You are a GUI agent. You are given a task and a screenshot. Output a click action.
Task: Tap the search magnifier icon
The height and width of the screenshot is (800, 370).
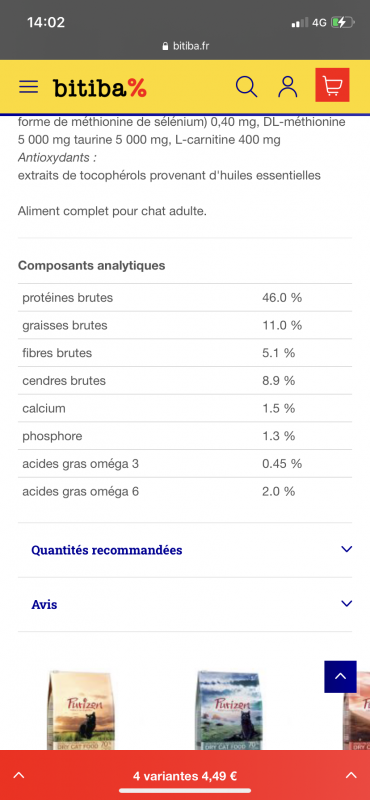(x=246, y=86)
